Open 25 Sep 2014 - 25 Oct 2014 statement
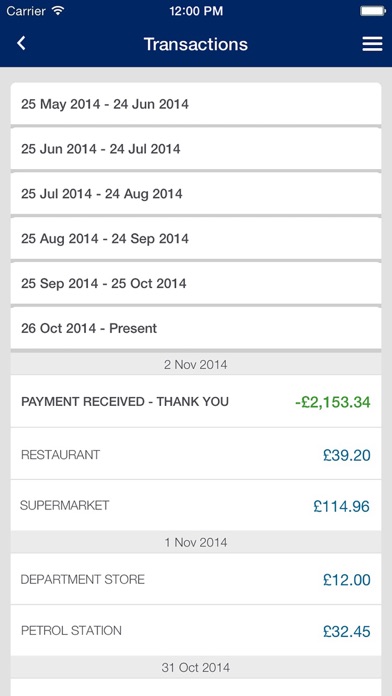 click(x=196, y=284)
